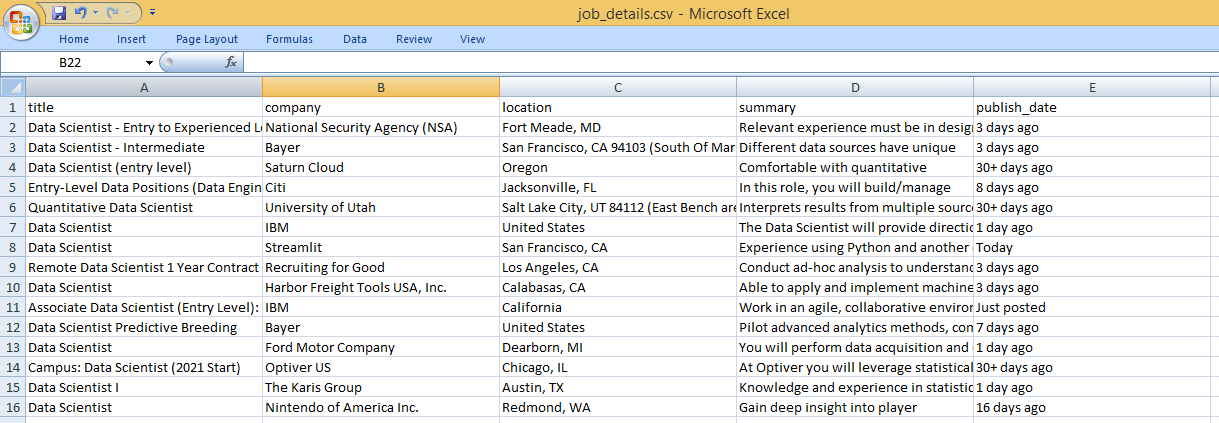1219x423 pixels.
Task: Select the '16 days ago' cell
Action: click(1092, 407)
